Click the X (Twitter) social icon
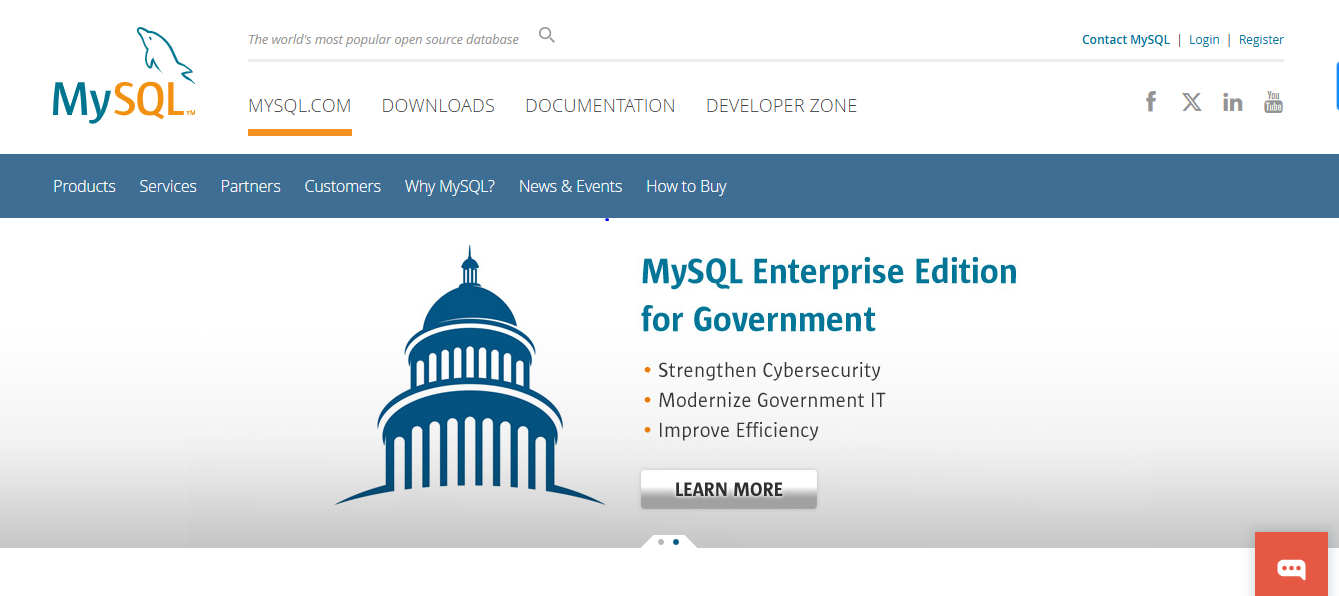Image resolution: width=1339 pixels, height=596 pixels. coord(1191,101)
